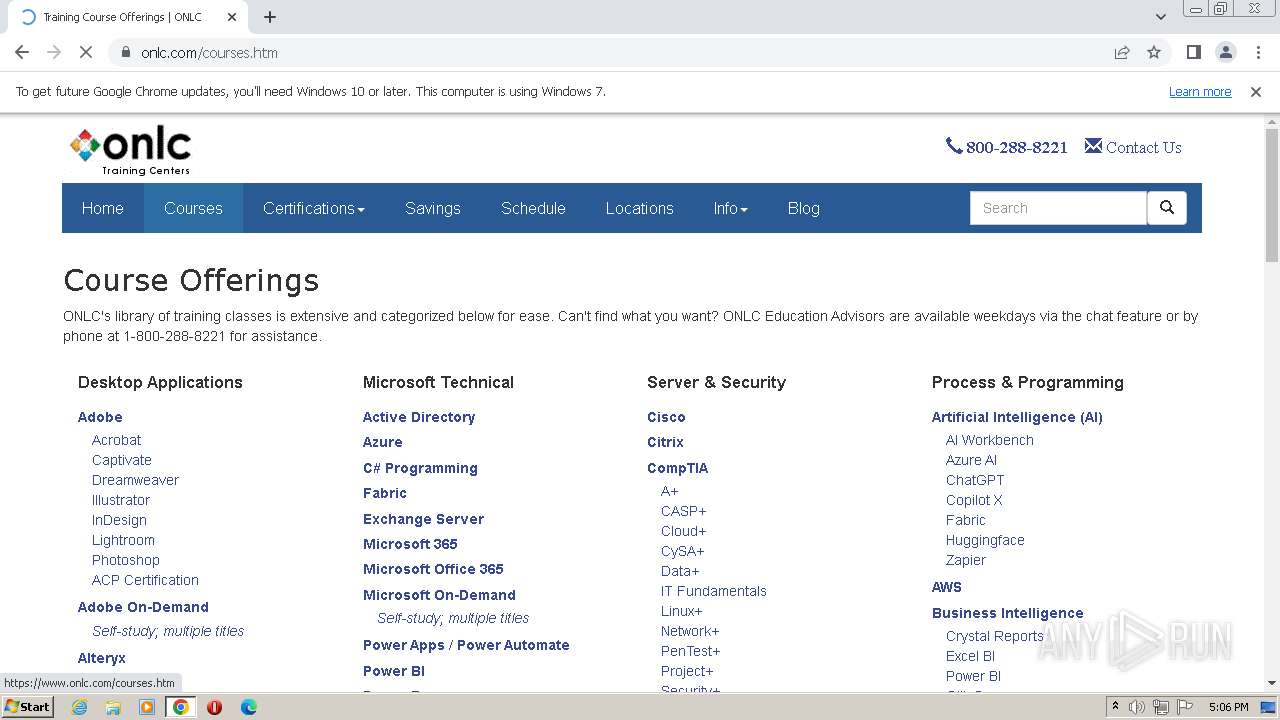Open the InDesign course link
Screen dimensions: 1280x720
tap(119, 520)
